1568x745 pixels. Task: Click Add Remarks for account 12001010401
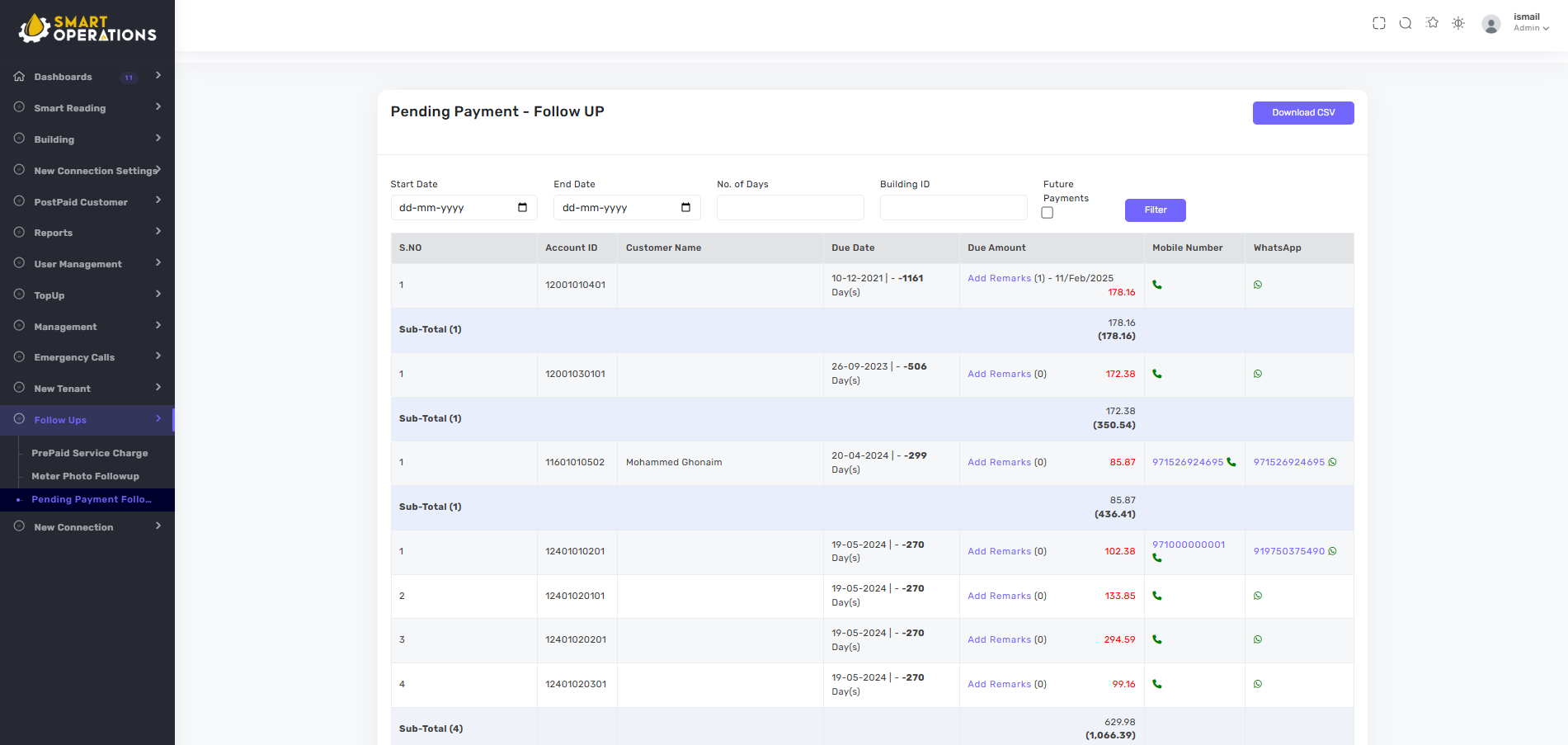coord(999,278)
